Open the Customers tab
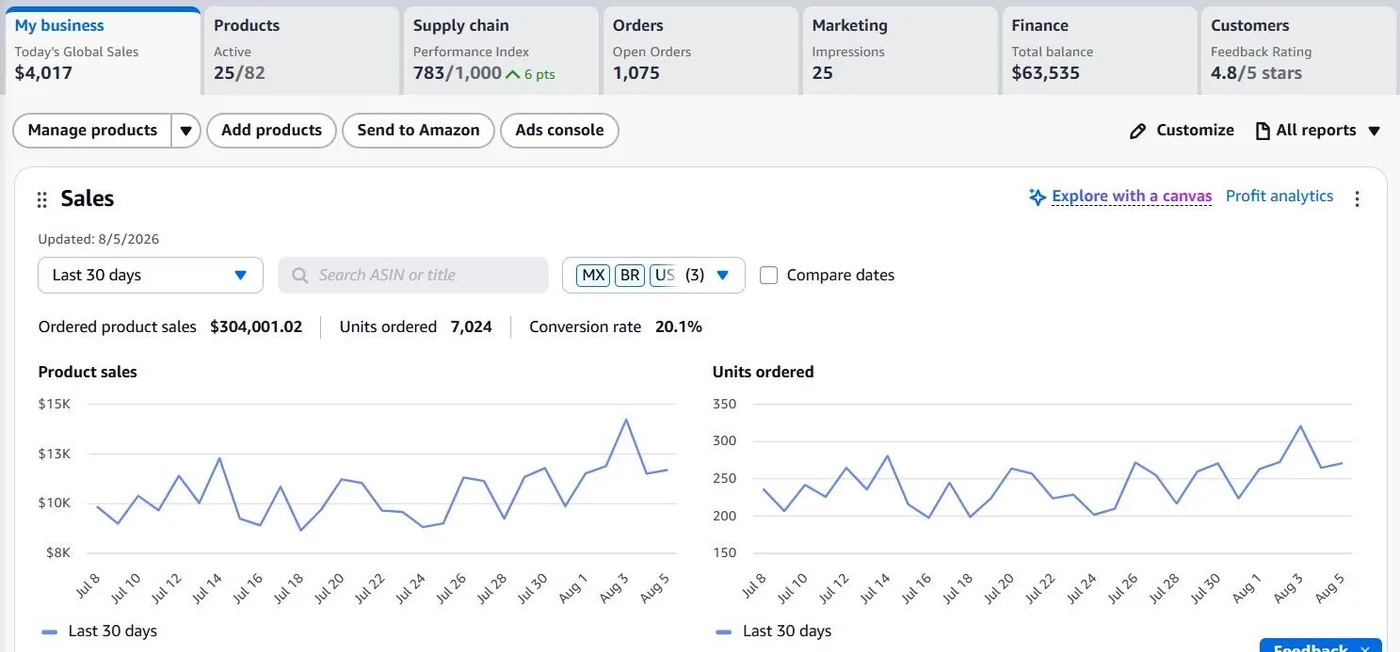 pos(1299,51)
